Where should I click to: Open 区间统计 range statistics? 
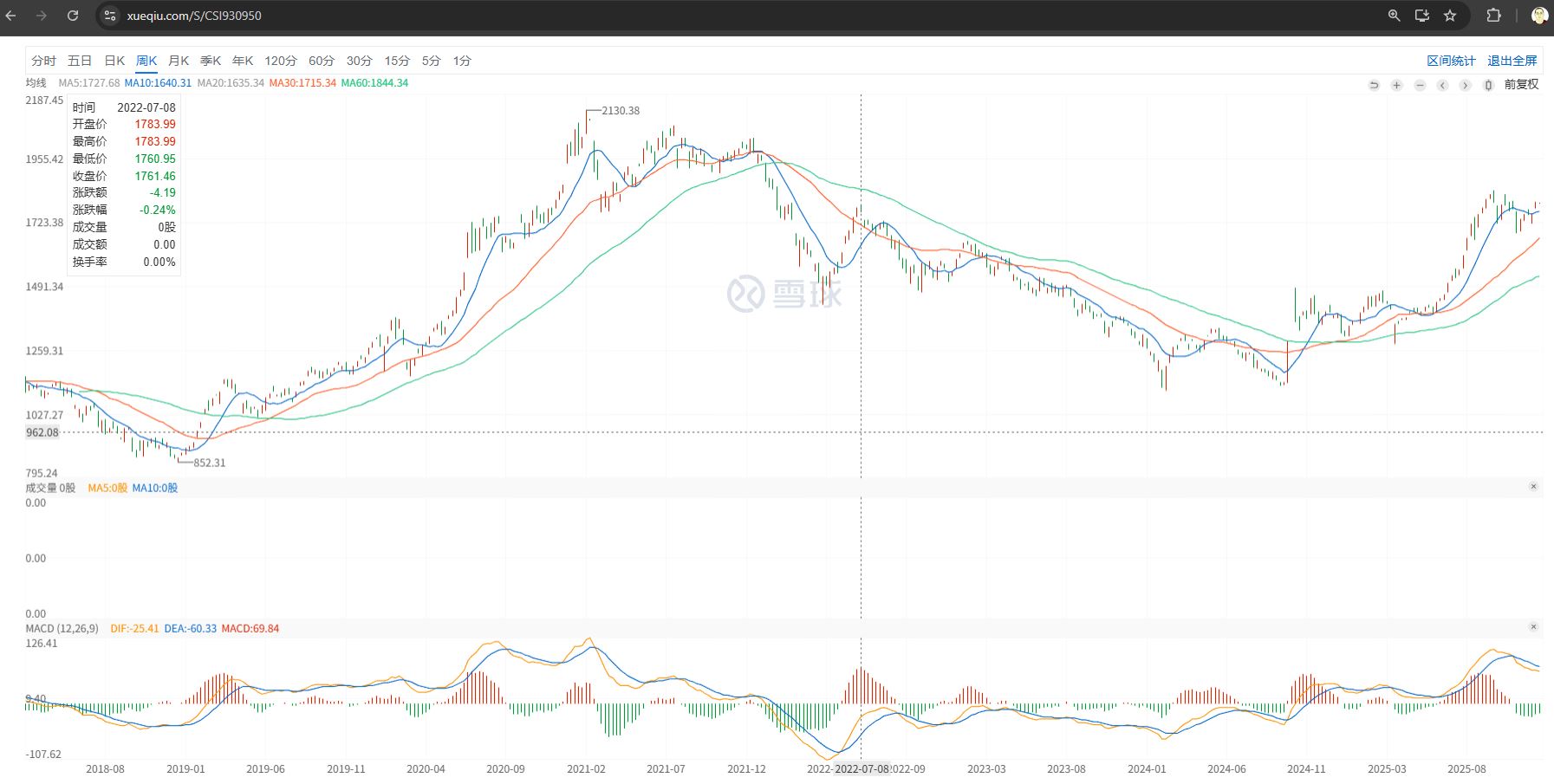tap(1451, 61)
